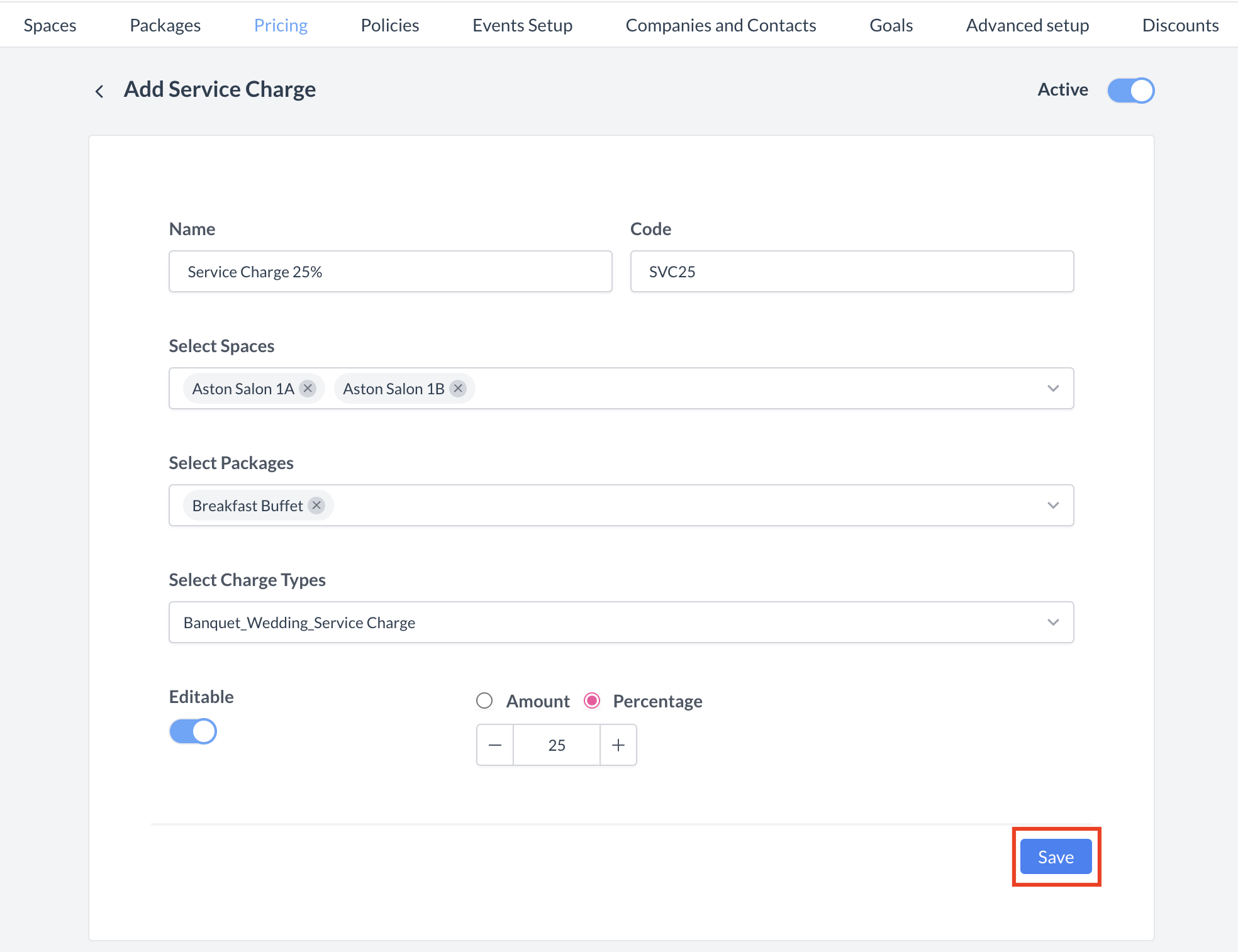Viewport: 1238px width, 952px height.
Task: Disable the Editable toggle
Action: click(192, 731)
